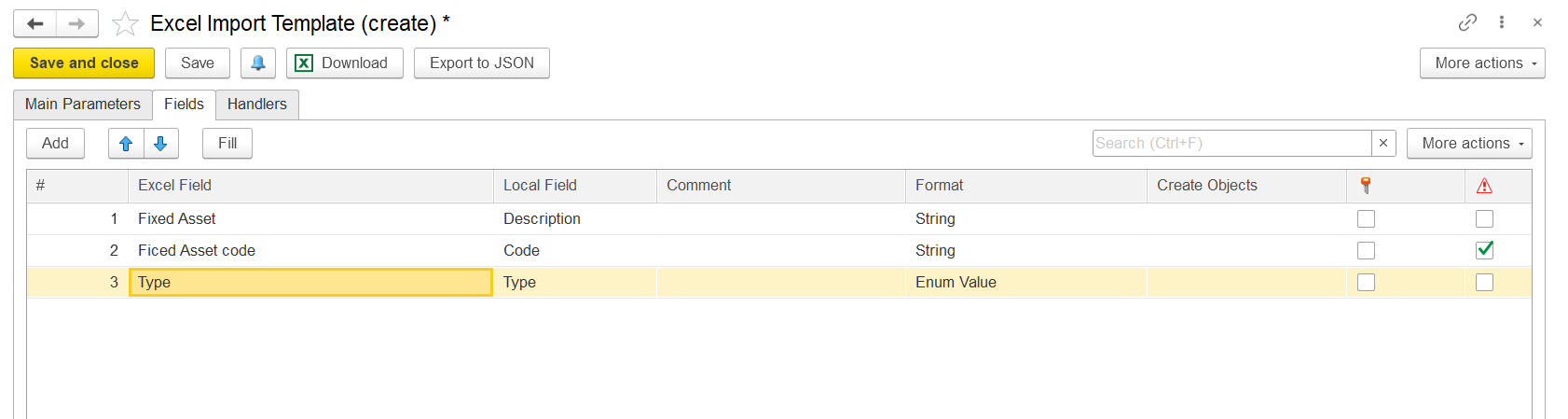Focus the Search (Ctrl+F) input box
1568x419 pixels.
(x=1231, y=143)
